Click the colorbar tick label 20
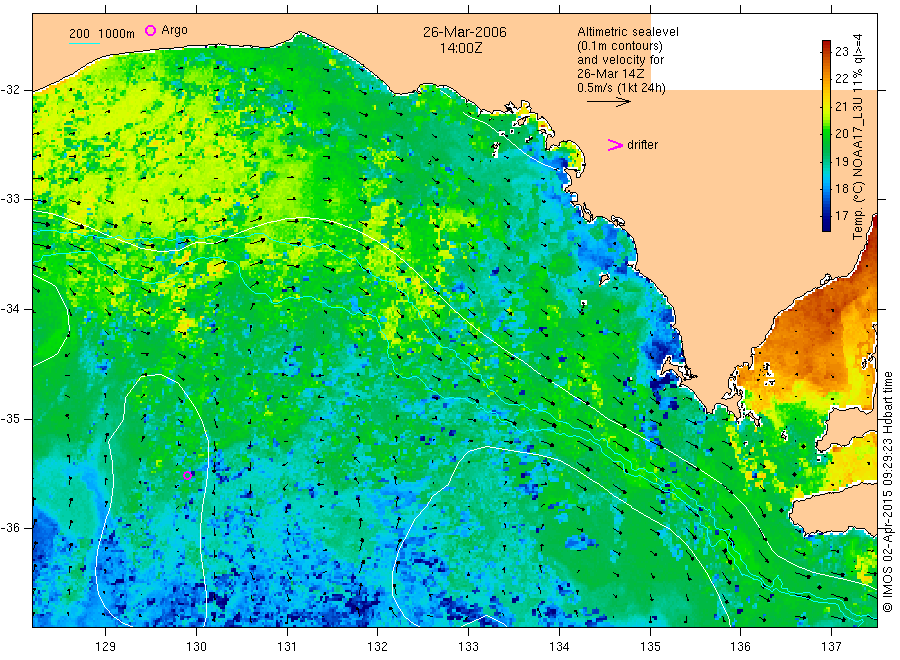The image size is (900, 660). (841, 134)
